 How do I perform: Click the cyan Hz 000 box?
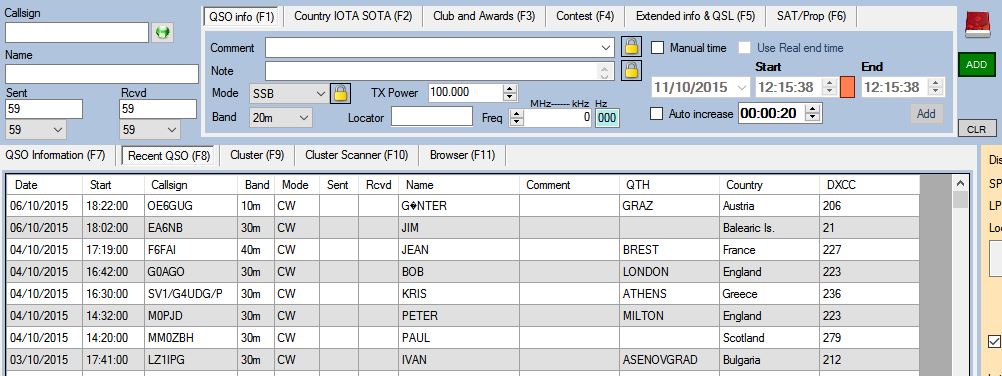coord(607,118)
